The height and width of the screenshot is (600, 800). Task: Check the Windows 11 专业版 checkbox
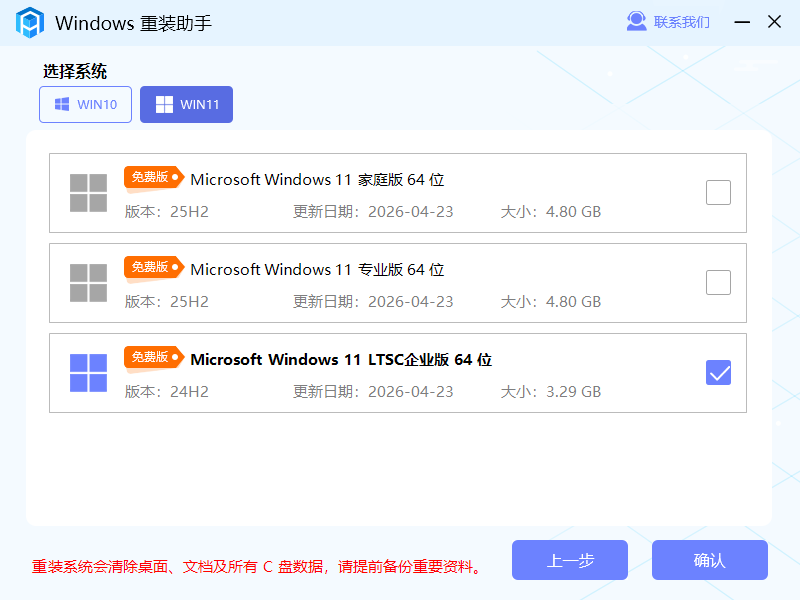(718, 283)
